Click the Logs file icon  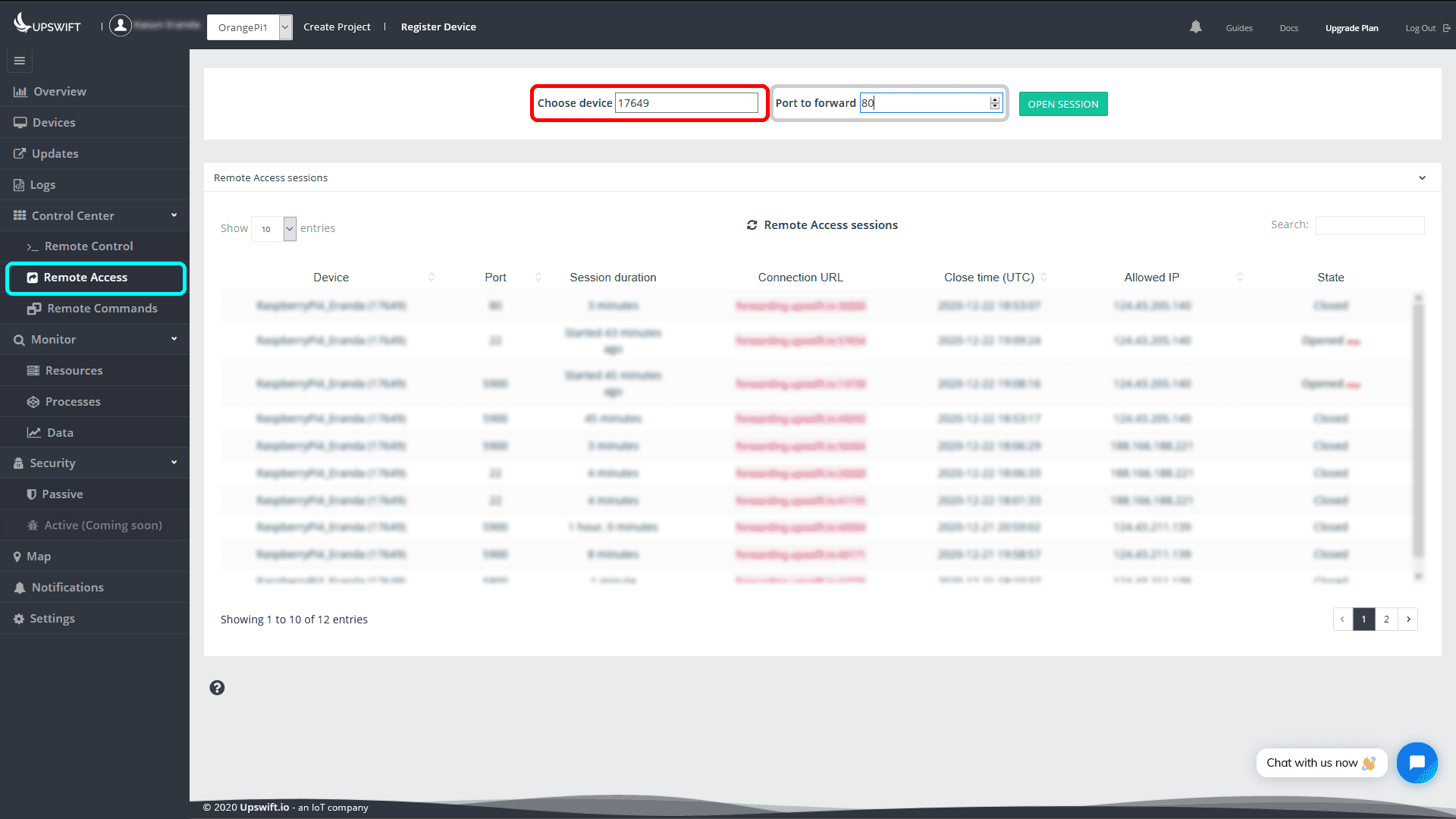coord(19,185)
